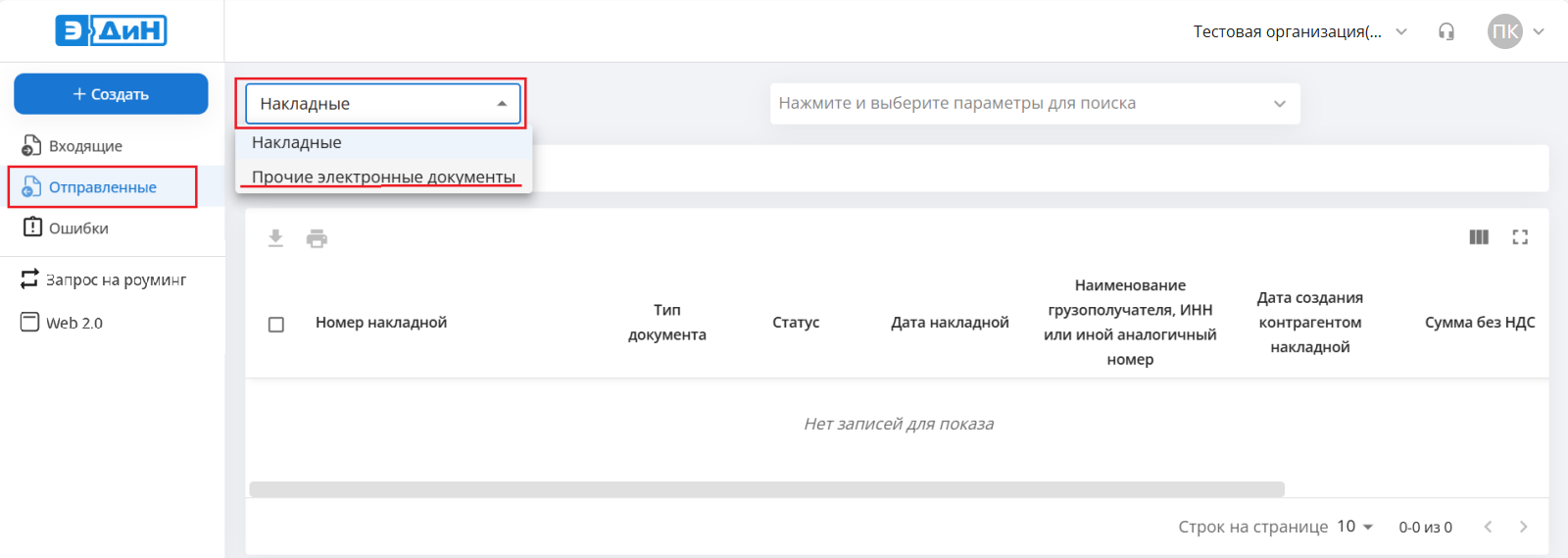Click the headset support icon
The image size is (1568, 558).
point(1445,31)
